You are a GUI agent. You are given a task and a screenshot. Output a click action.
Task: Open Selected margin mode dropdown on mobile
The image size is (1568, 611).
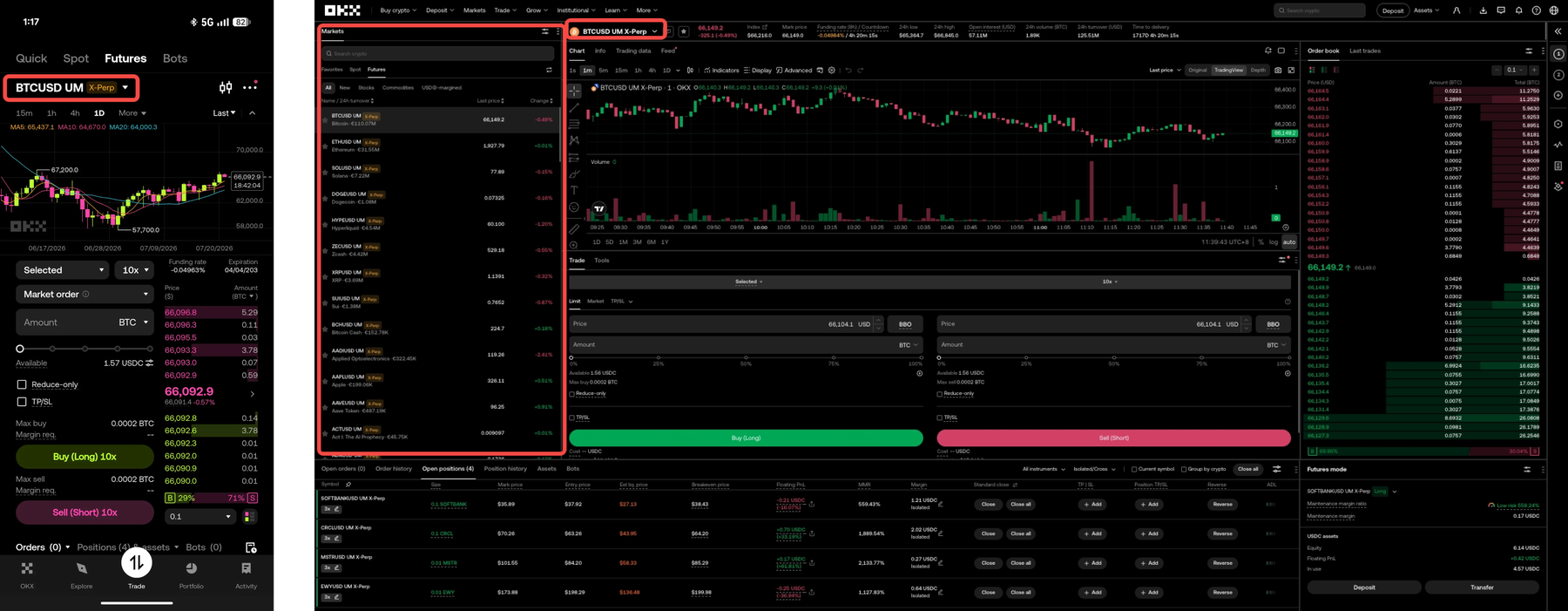(63, 270)
